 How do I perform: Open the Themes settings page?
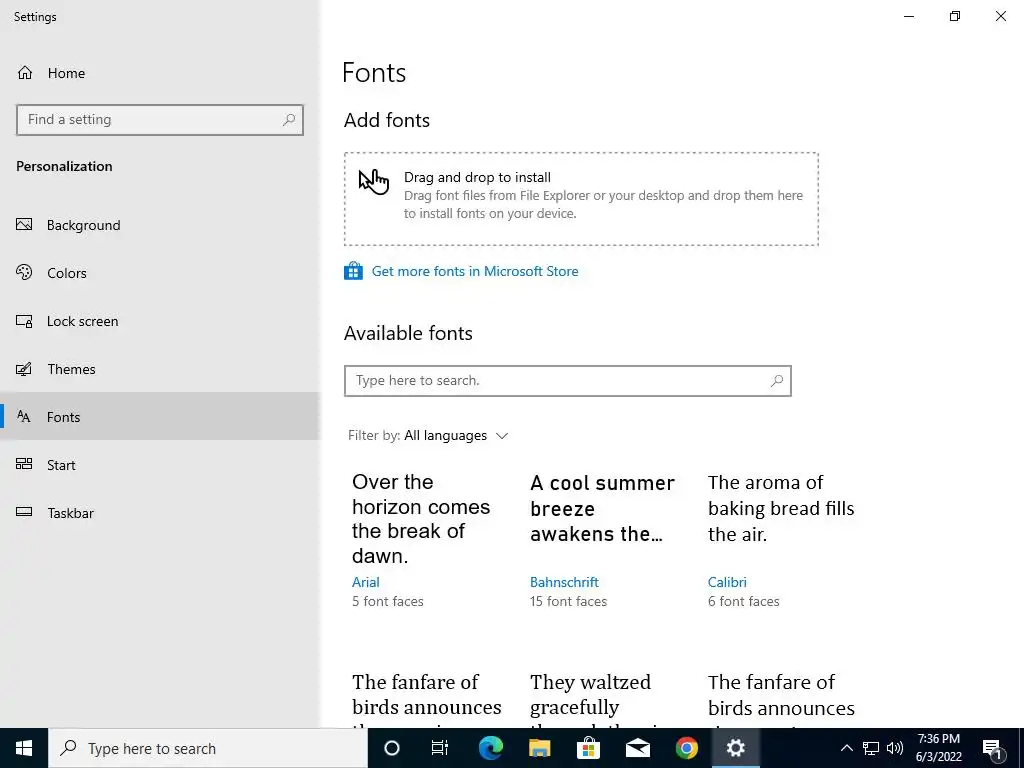click(71, 369)
